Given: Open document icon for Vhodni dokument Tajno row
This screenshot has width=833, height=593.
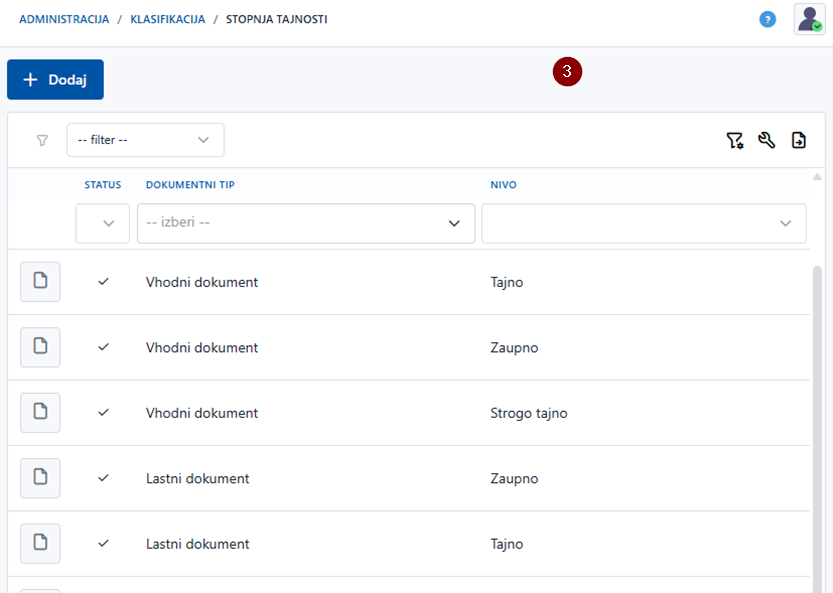Looking at the screenshot, I should pyautogui.click(x=40, y=282).
